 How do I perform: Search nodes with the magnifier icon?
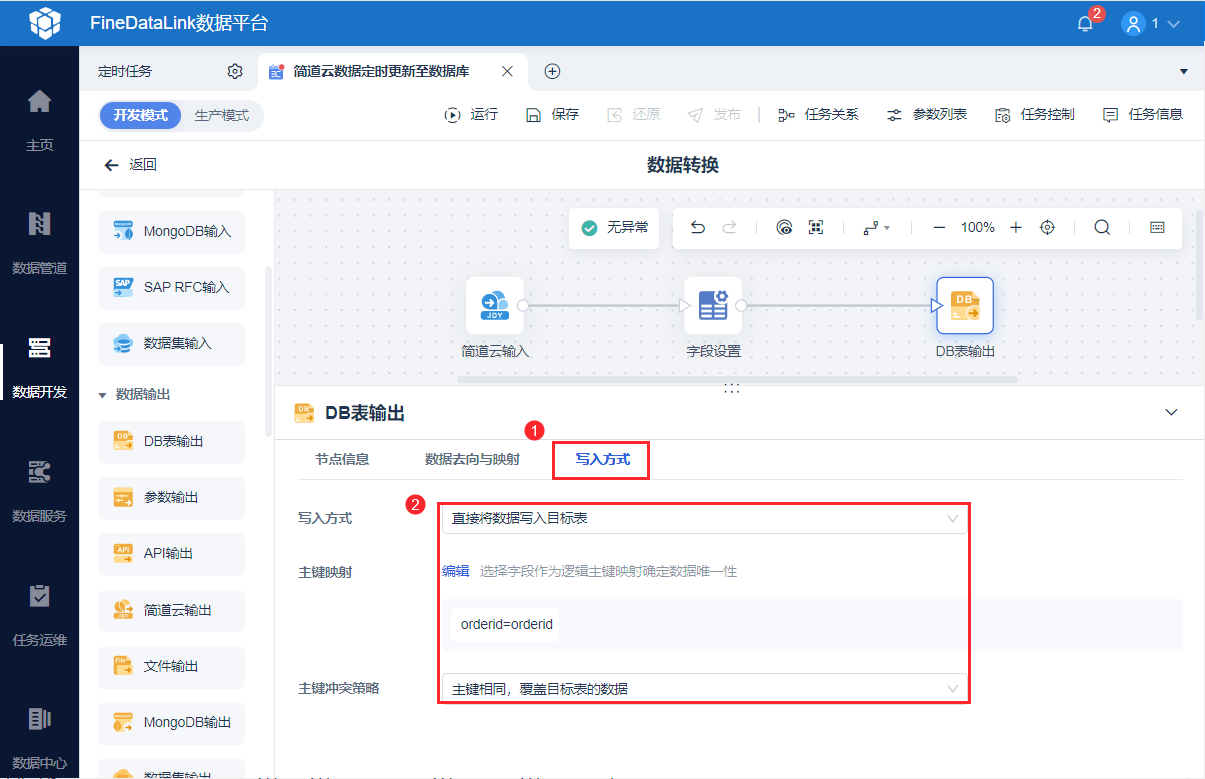click(x=1102, y=228)
